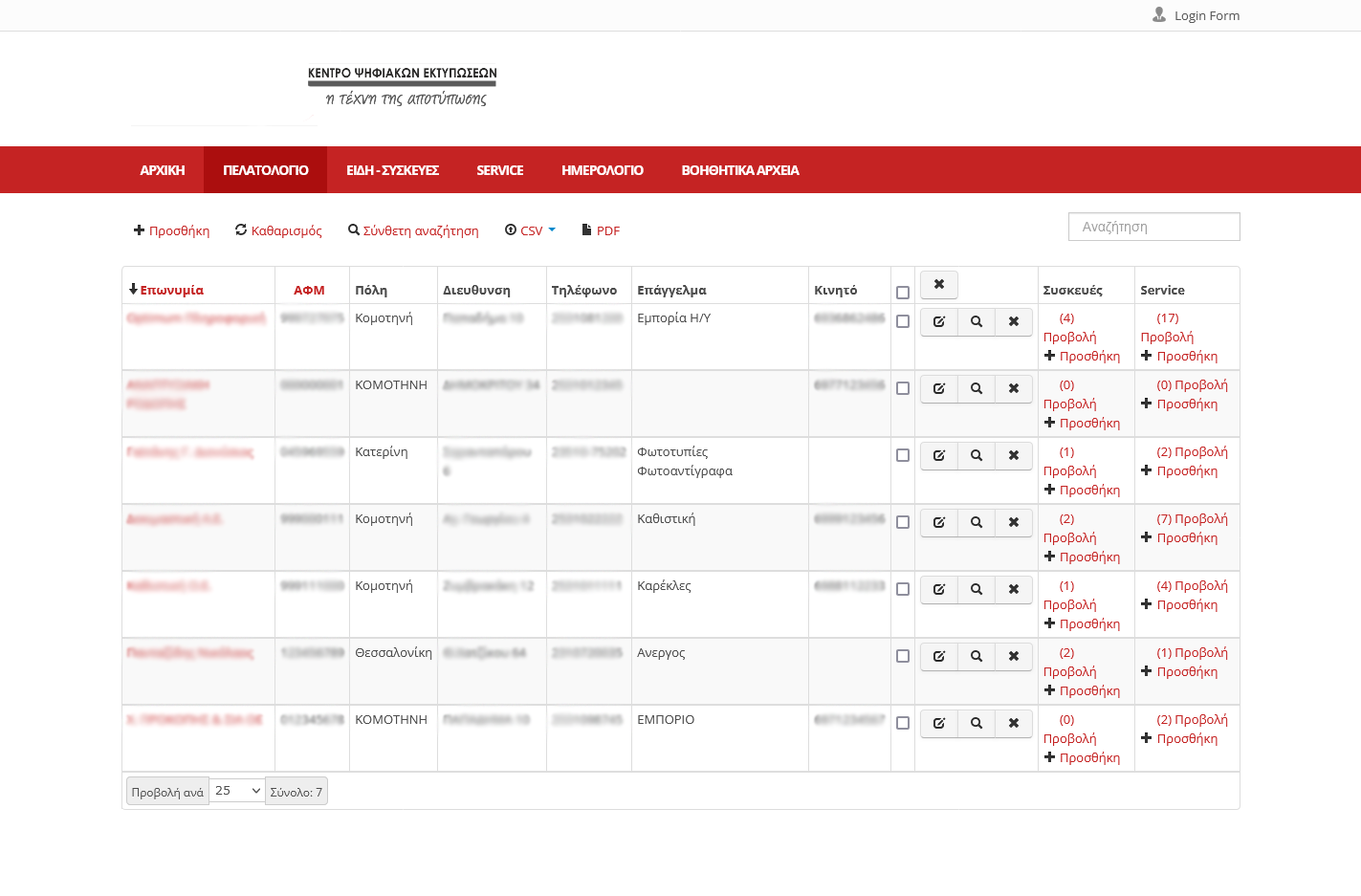
Task: Go to the ΗΜΕΡΟΛΟΓΙΟ menu tab
Action: point(602,170)
